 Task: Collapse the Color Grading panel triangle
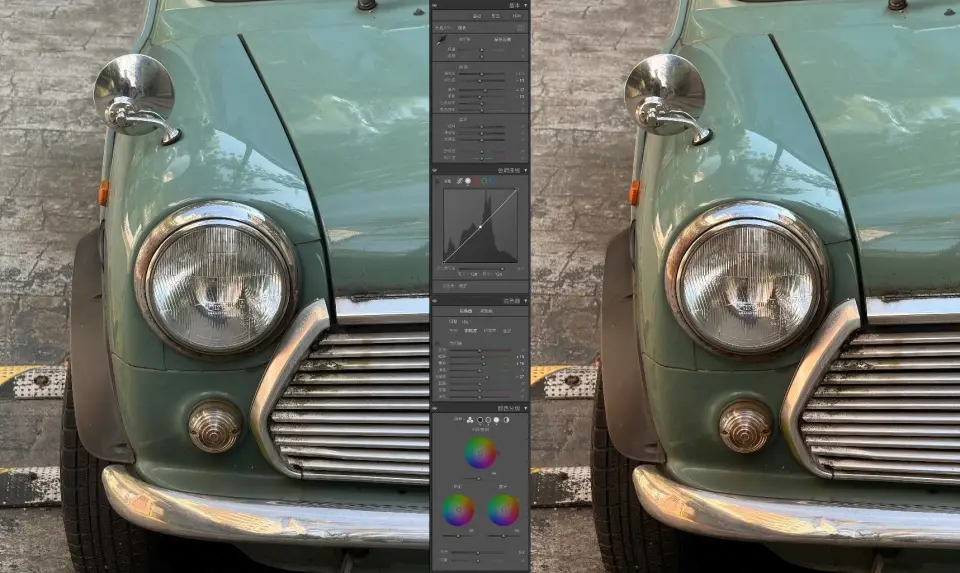[x=526, y=408]
